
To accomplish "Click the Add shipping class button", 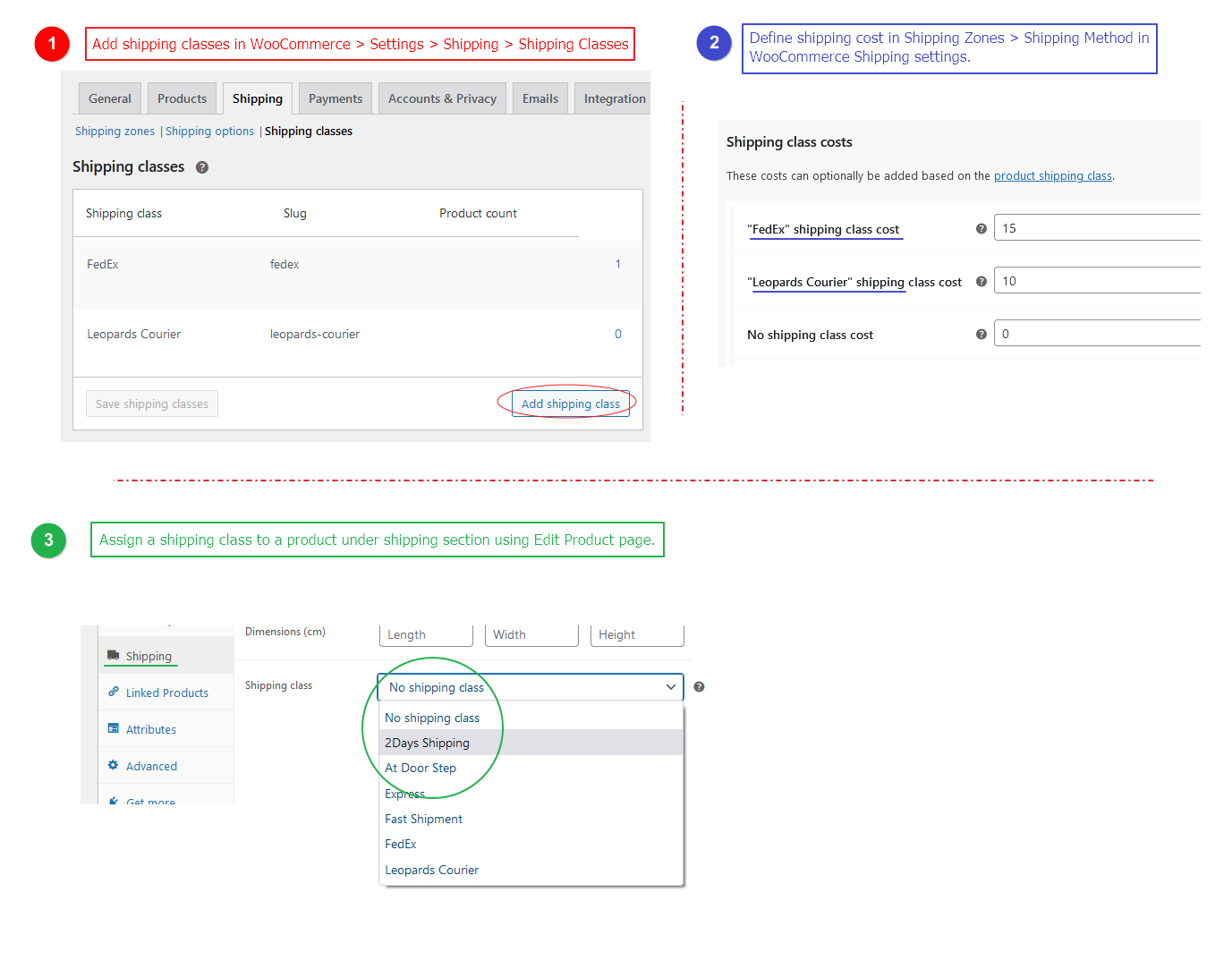I will coord(571,404).
